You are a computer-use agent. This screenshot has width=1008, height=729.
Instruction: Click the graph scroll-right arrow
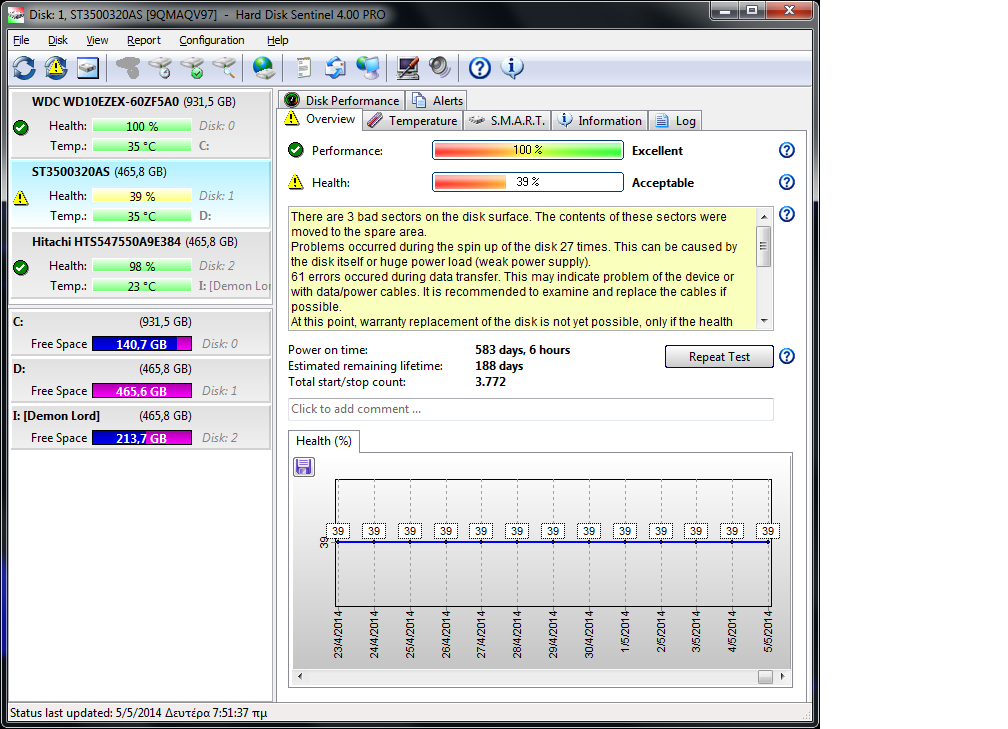[x=782, y=676]
